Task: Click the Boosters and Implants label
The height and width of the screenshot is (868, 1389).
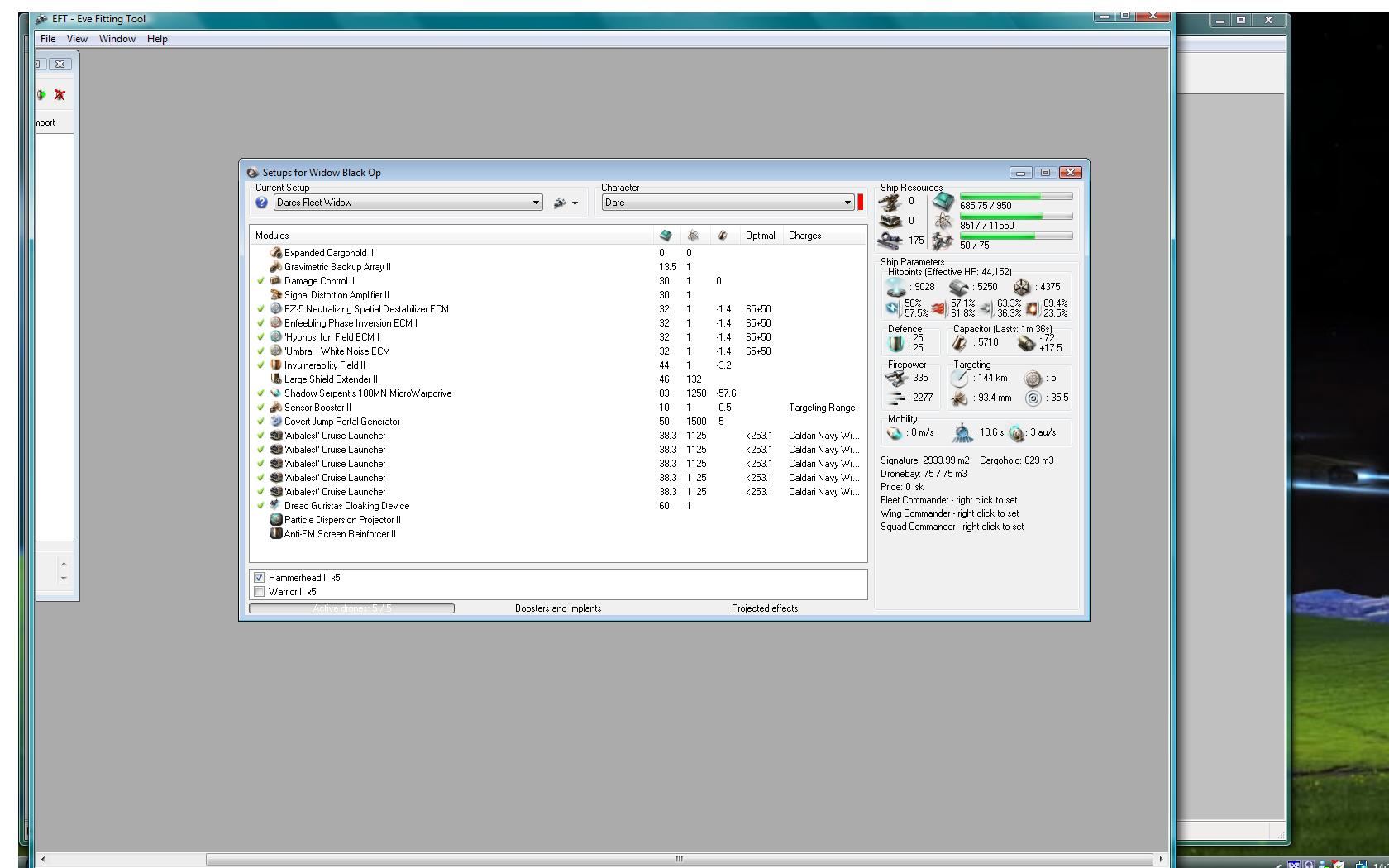Action: point(558,608)
